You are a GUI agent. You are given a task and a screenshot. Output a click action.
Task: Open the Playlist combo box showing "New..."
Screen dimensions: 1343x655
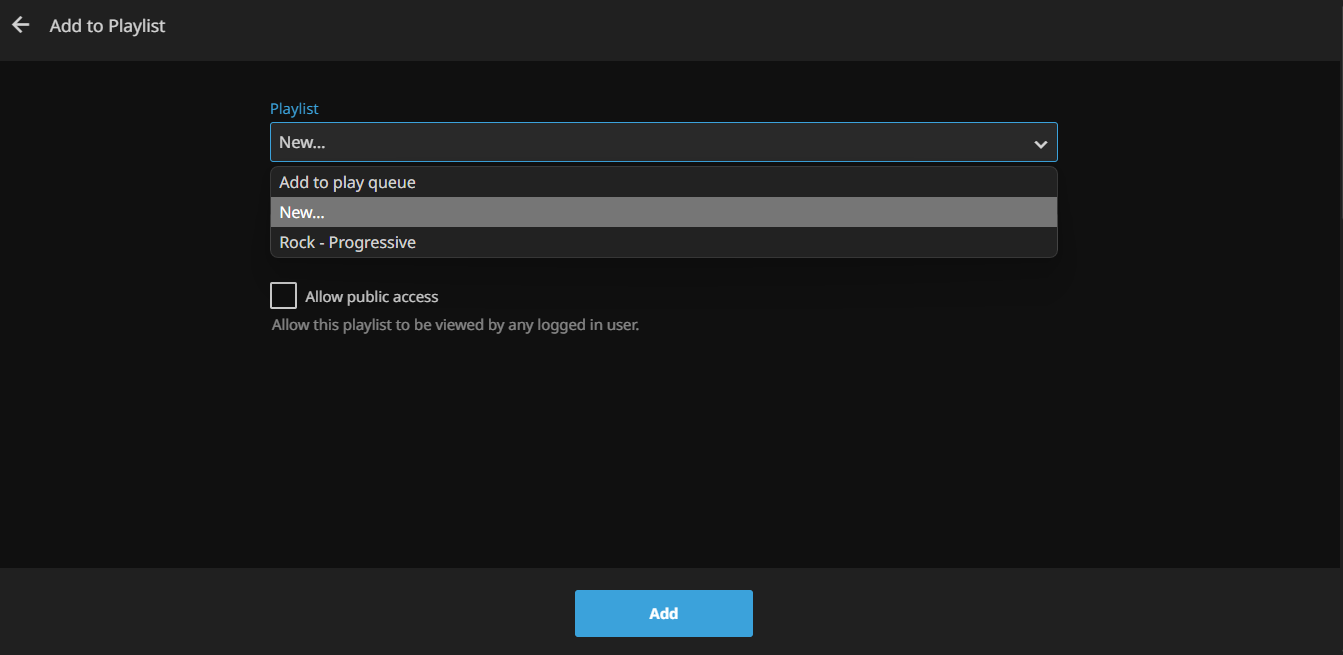650,142
